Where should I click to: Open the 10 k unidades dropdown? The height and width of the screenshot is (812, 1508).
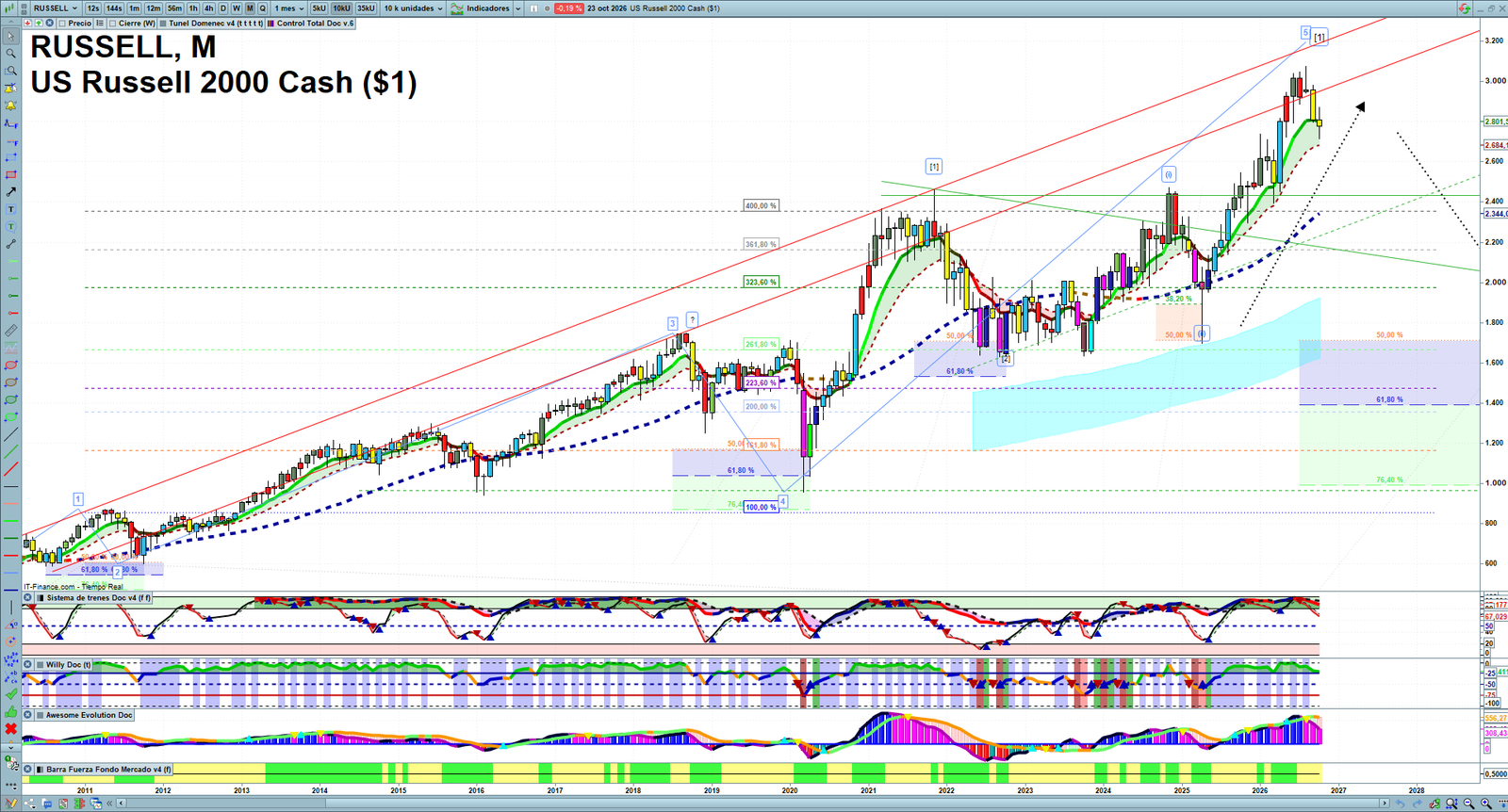(x=413, y=8)
